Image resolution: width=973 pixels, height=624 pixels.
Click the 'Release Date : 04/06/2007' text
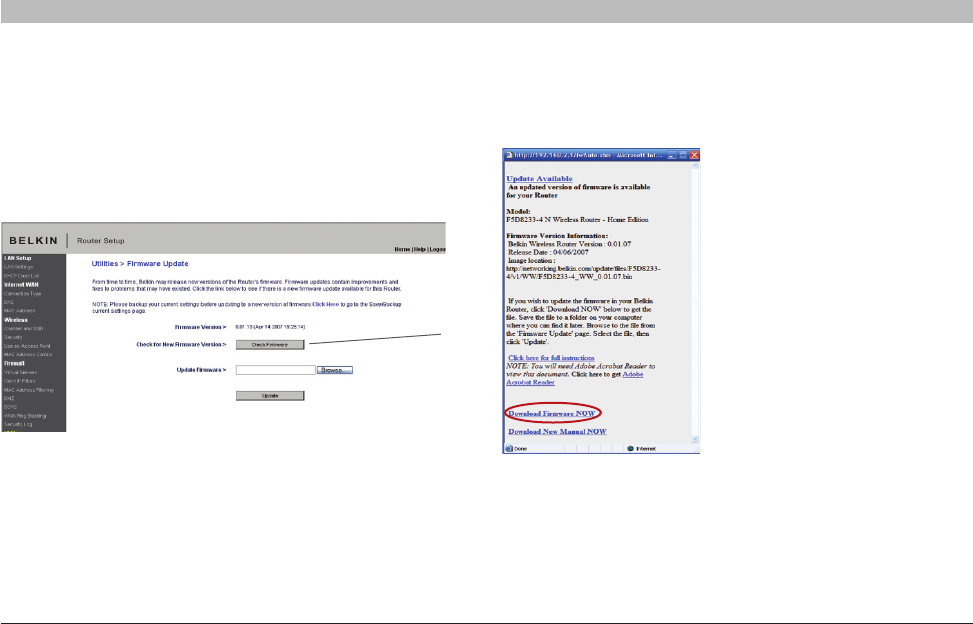[548, 252]
